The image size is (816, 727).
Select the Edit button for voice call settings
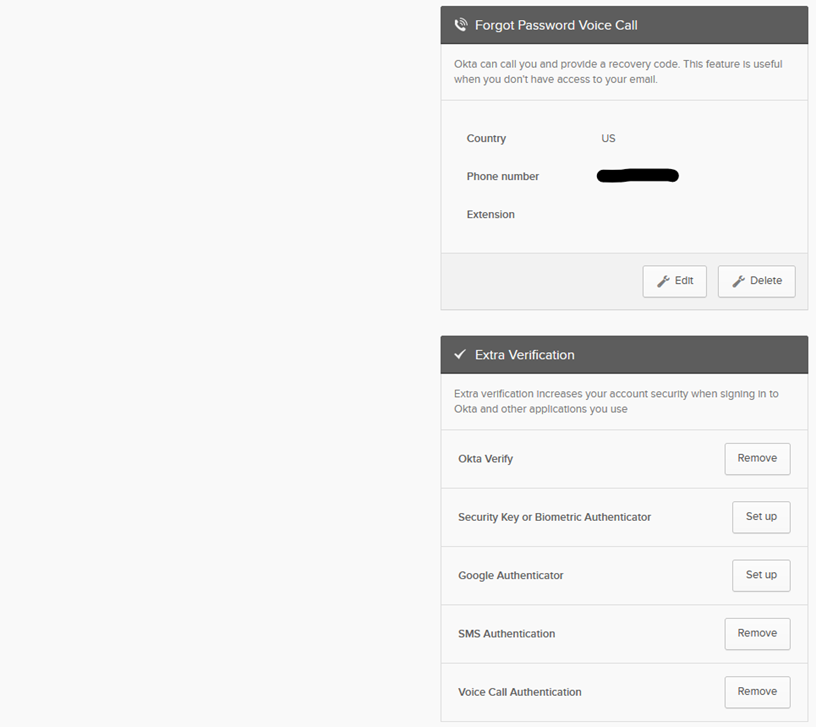click(x=674, y=281)
